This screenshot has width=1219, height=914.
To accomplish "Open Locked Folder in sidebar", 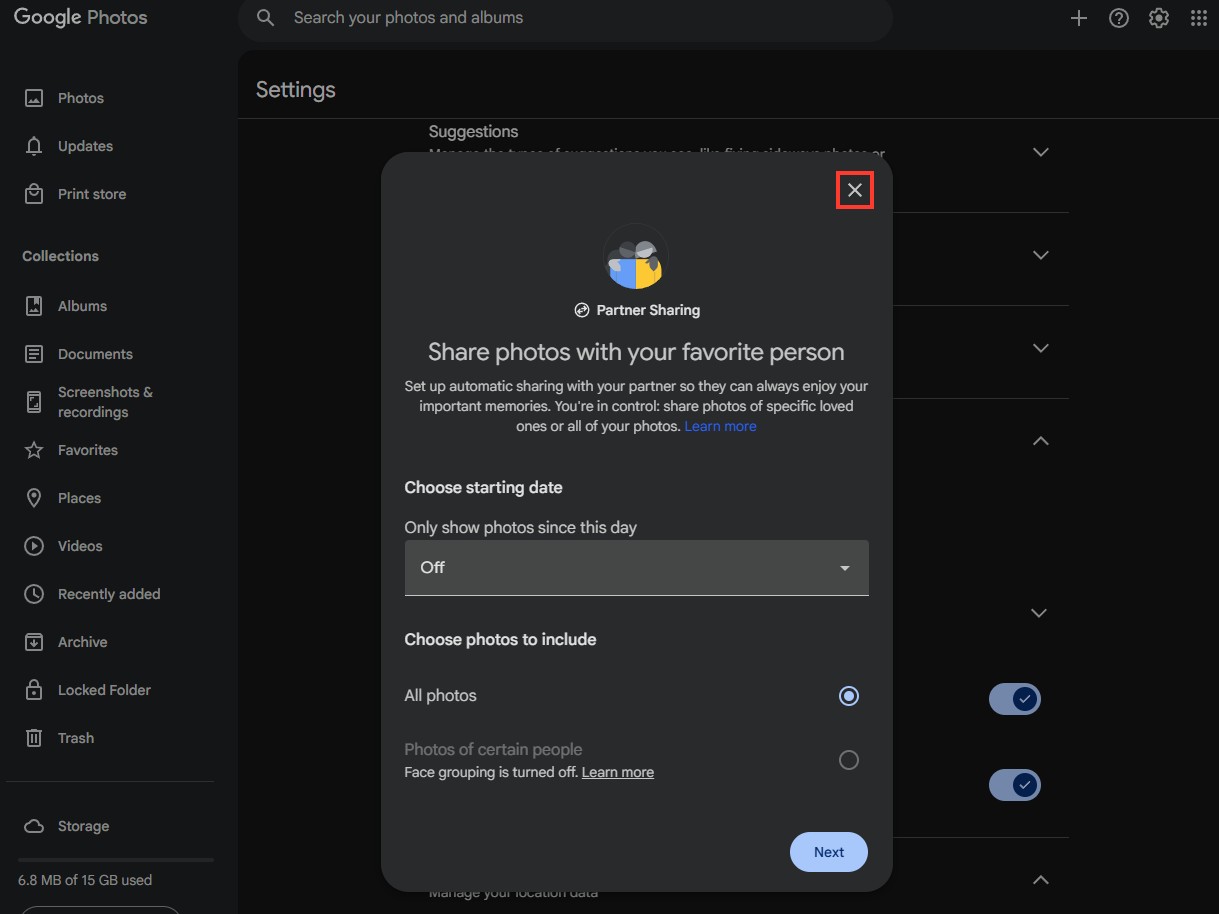I will click(x=104, y=690).
